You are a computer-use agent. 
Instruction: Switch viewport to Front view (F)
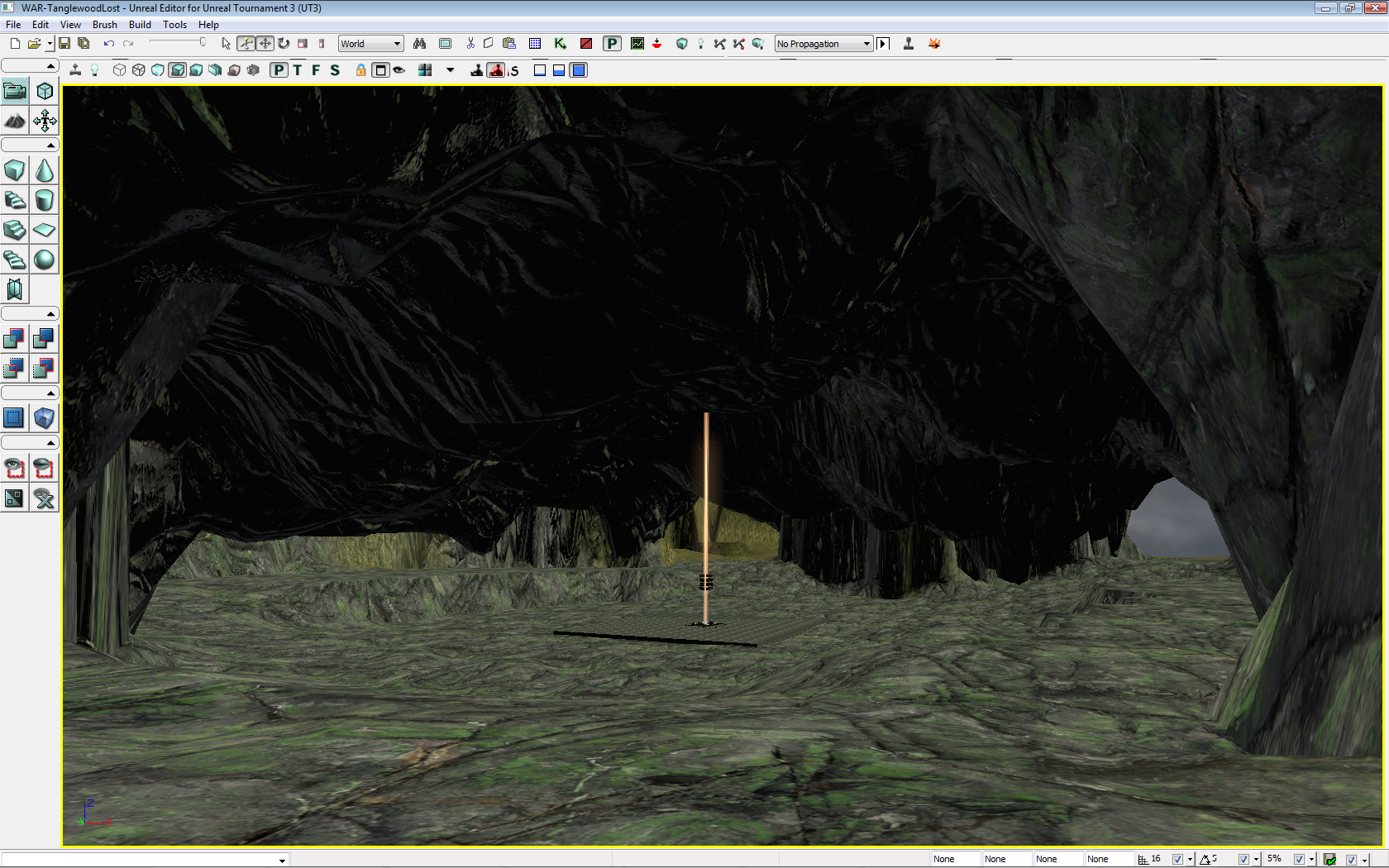pyautogui.click(x=316, y=70)
